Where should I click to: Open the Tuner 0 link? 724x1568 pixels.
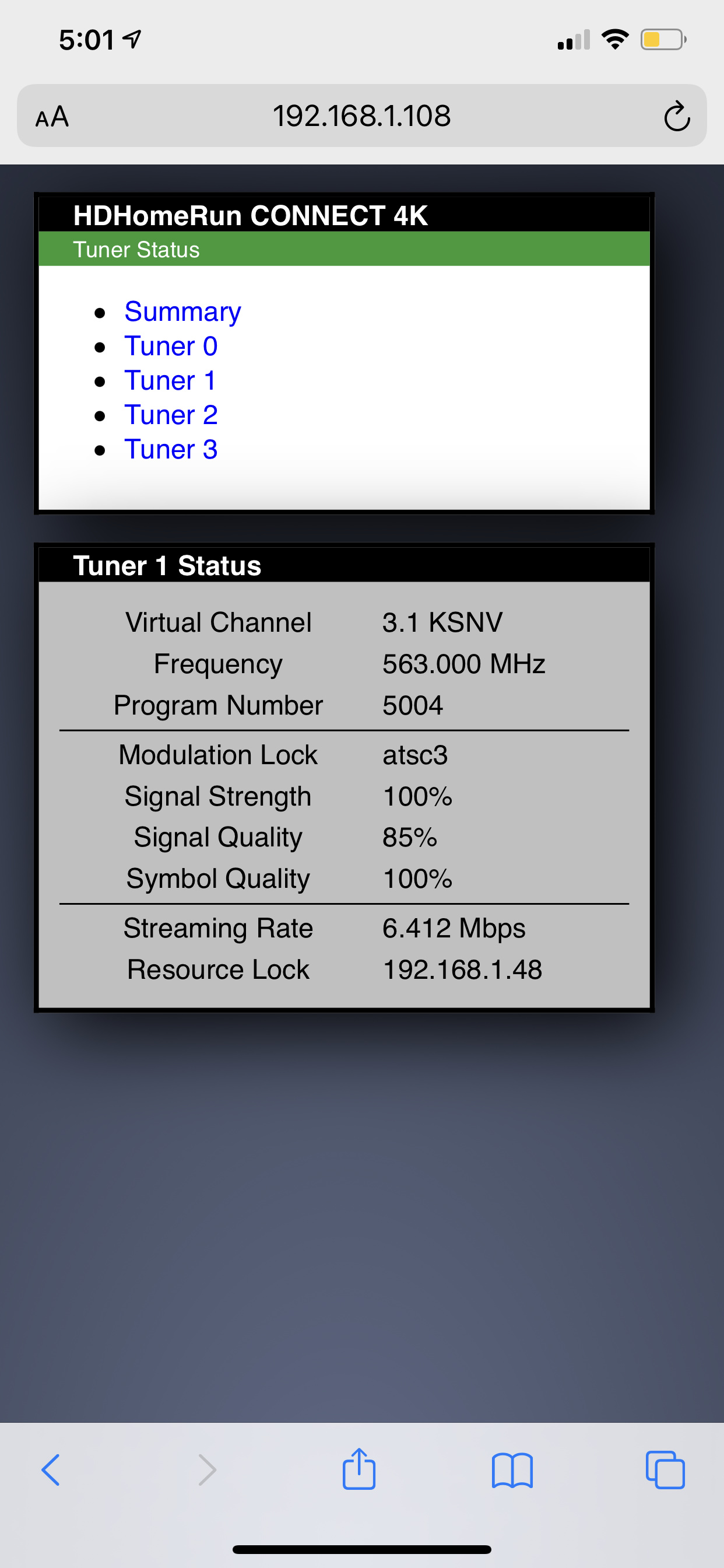171,346
